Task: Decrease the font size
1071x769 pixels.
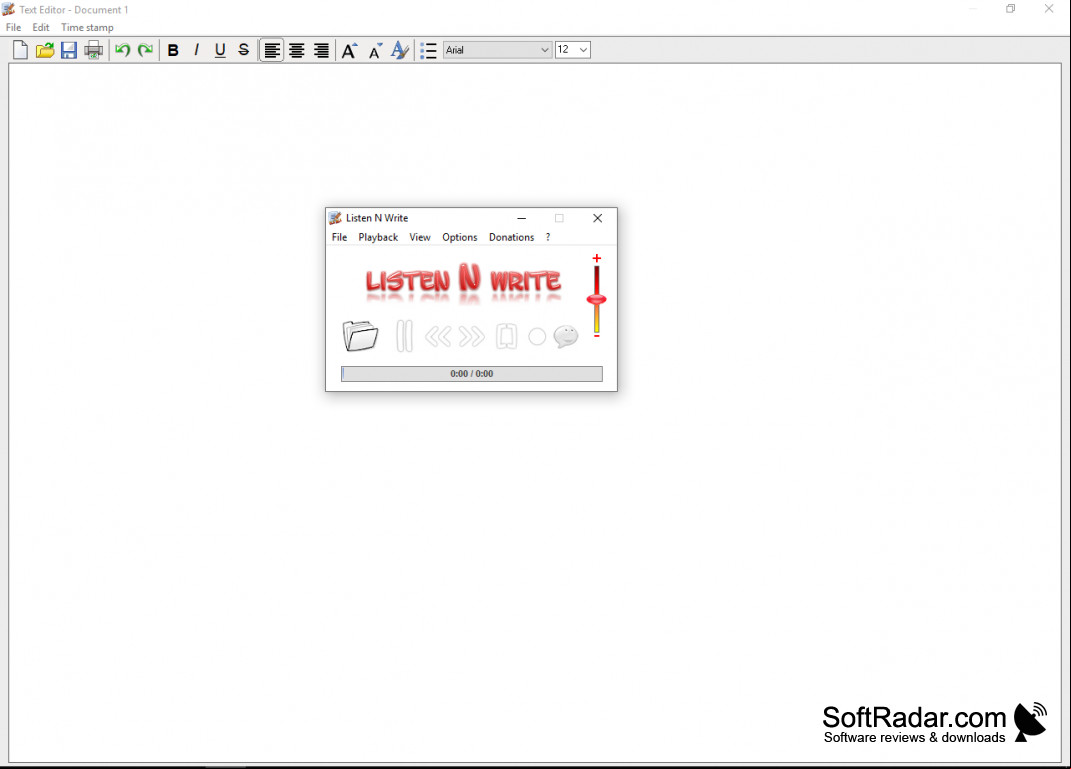Action: (375, 50)
